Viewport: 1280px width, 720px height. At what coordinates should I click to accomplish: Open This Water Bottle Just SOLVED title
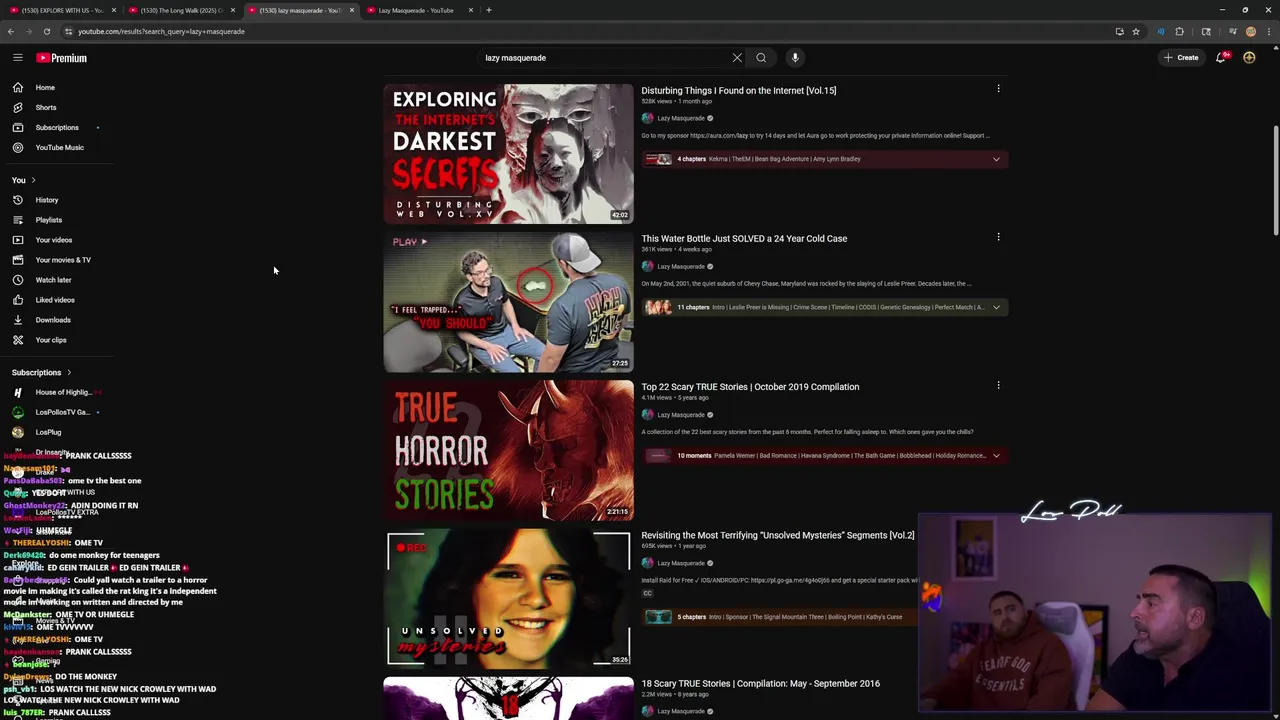[x=744, y=238]
